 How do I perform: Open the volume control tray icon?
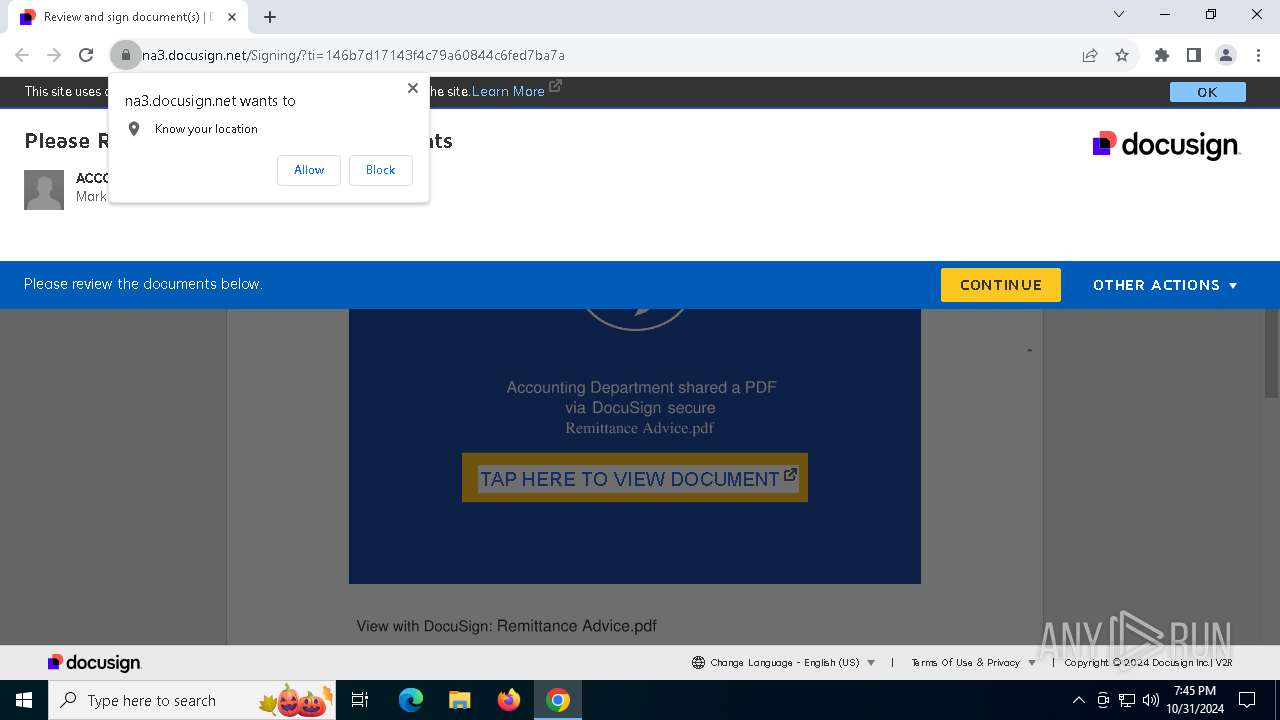point(1151,700)
